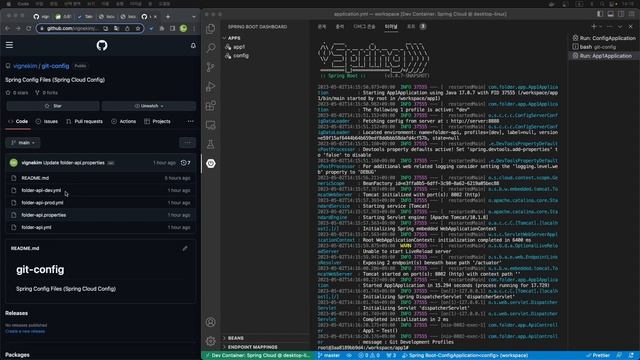Click the Prettier status bar item

click(598, 356)
